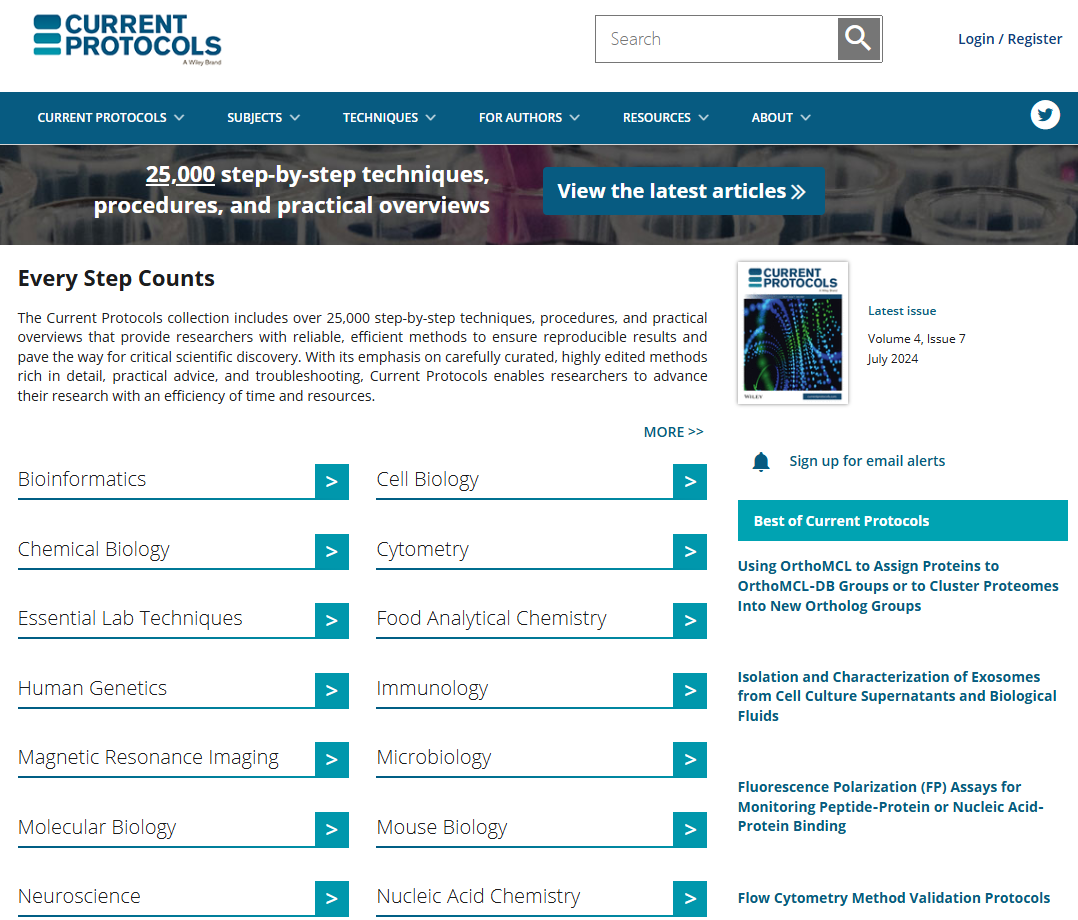Open the OrthoMCL protein groups article
This screenshot has height=920, width=1078.
point(898,586)
